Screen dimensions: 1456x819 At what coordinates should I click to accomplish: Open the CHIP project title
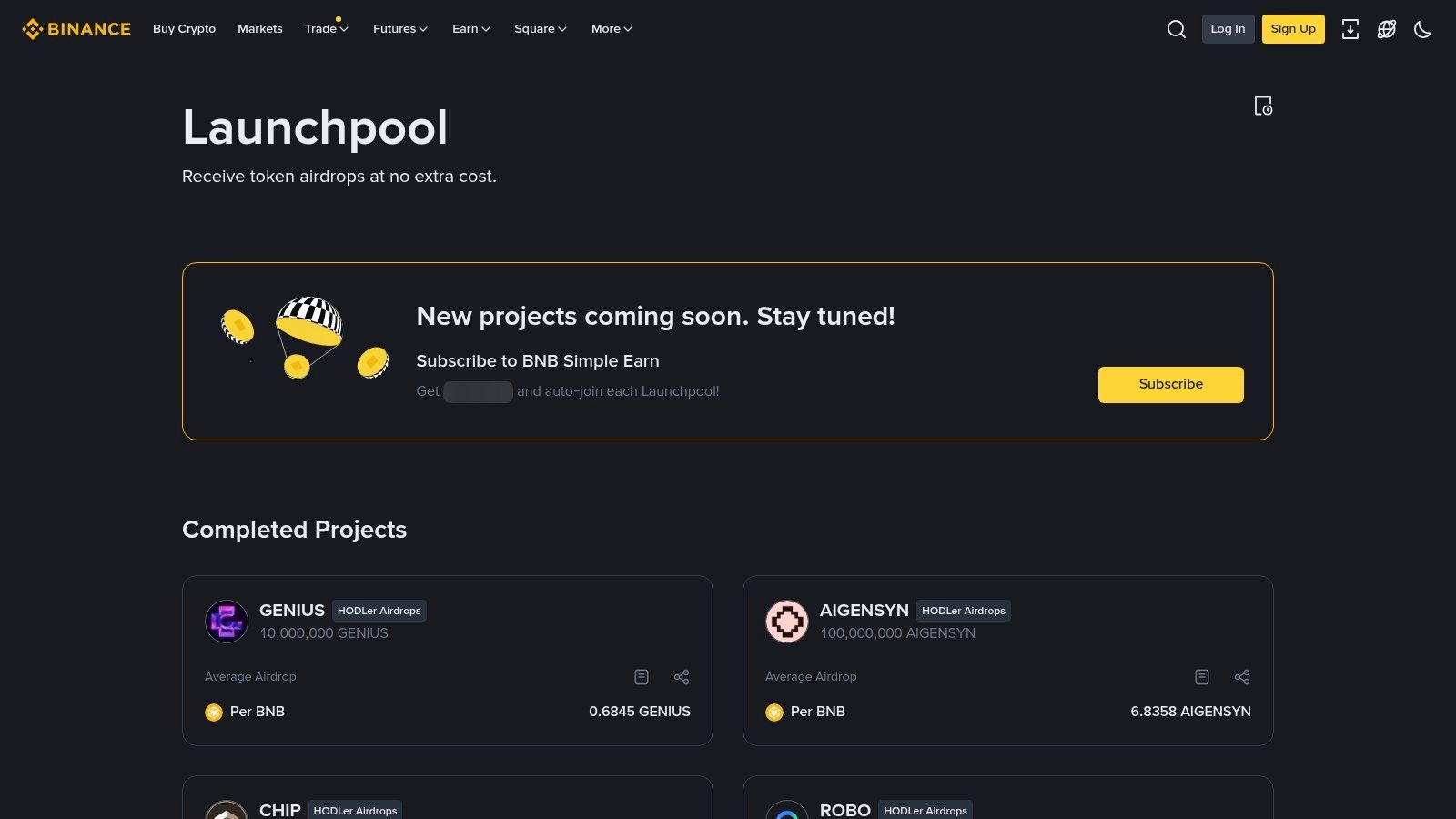coord(280,810)
